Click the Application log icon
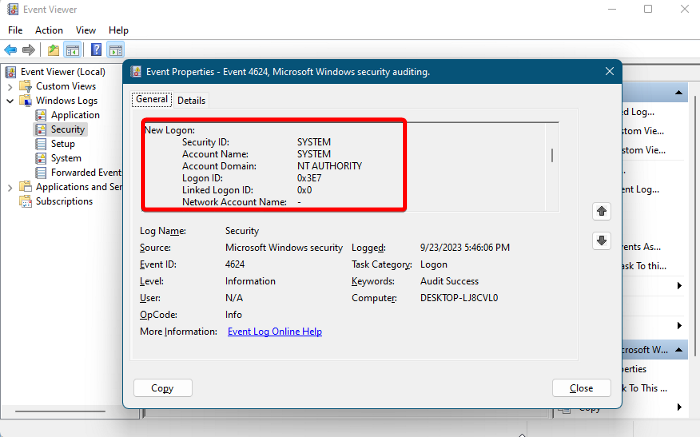 (x=41, y=115)
